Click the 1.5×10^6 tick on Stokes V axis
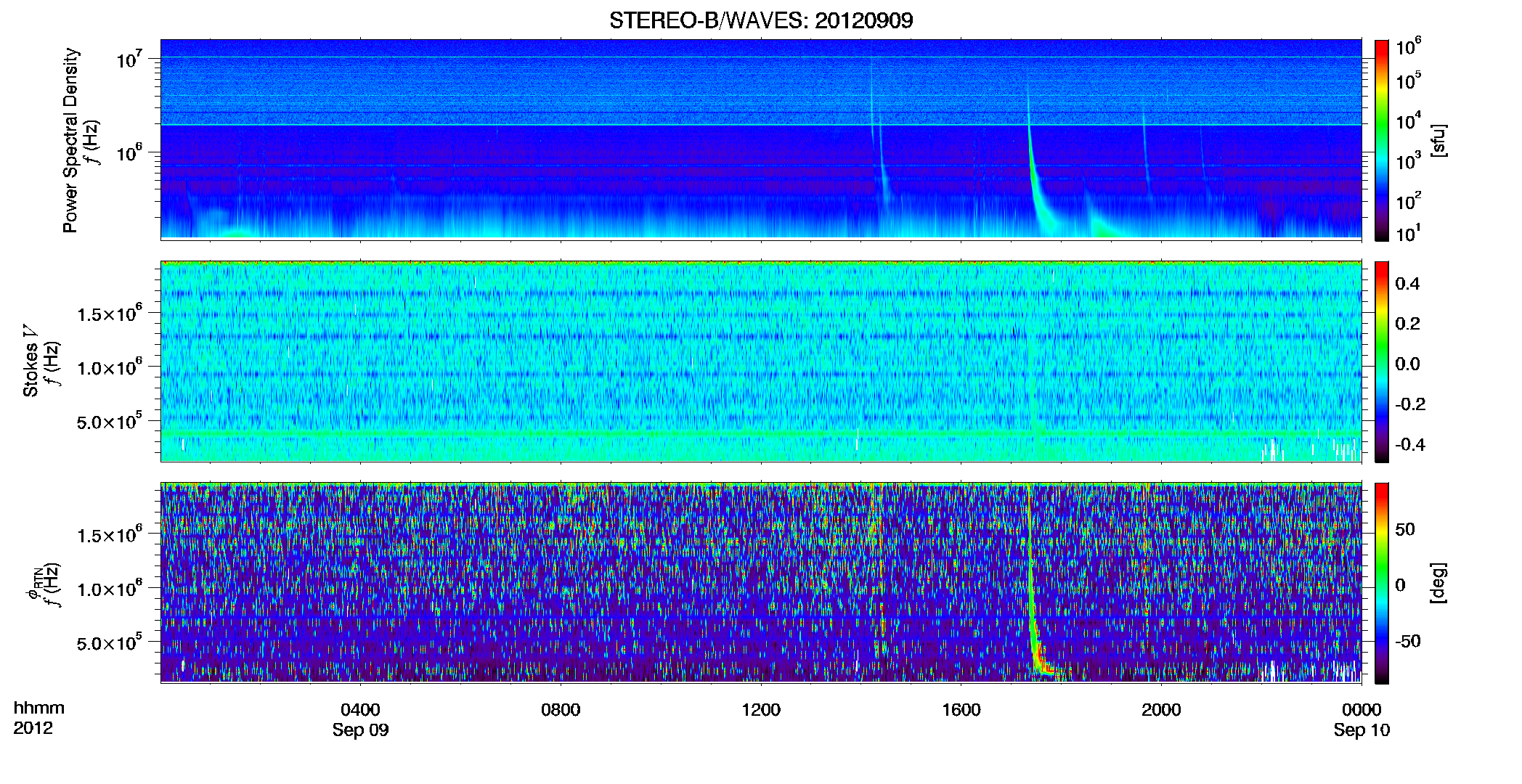 pos(110,313)
